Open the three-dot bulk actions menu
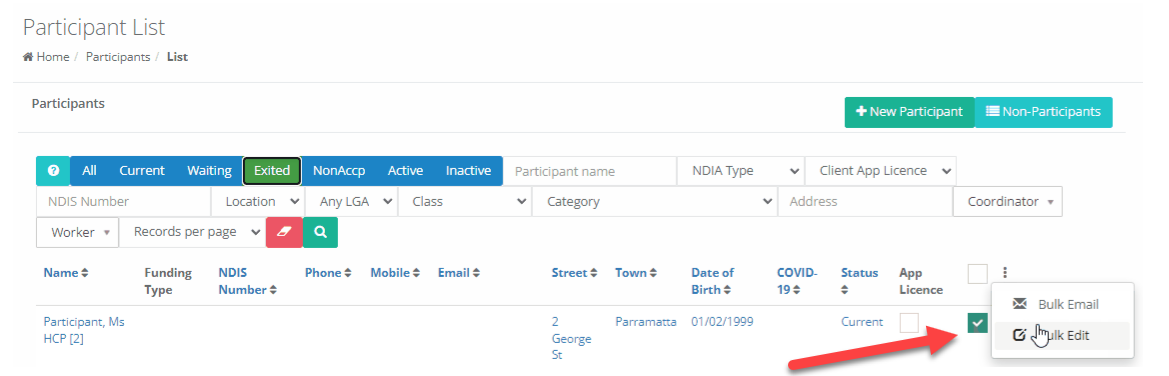 [1004, 274]
